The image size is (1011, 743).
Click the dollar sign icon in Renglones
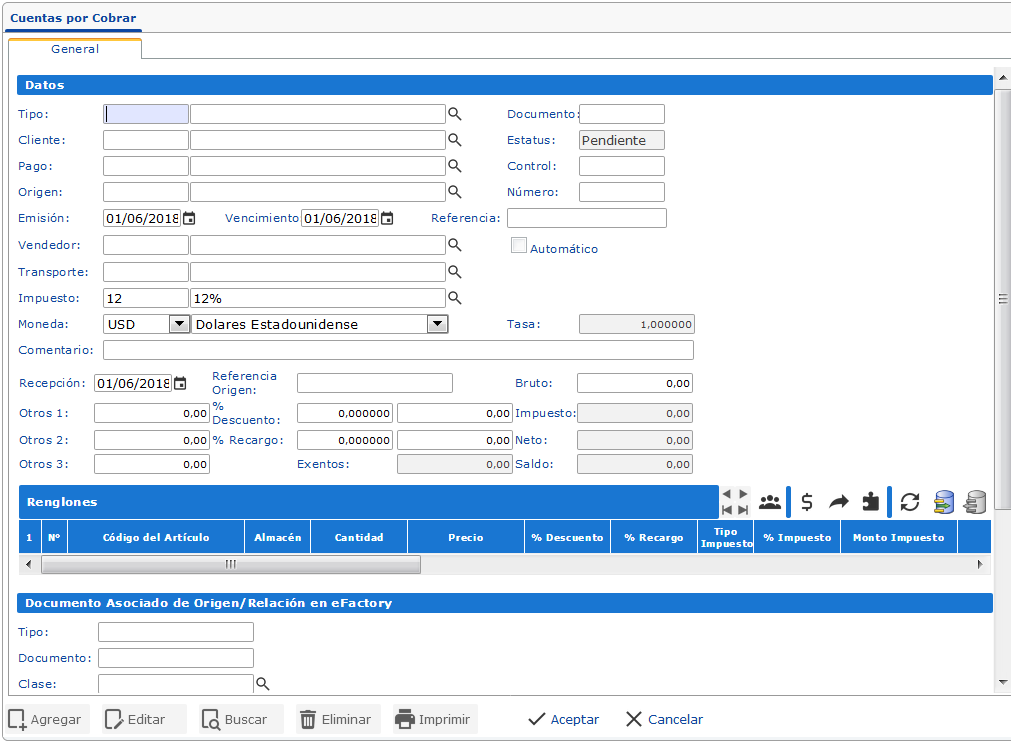807,502
